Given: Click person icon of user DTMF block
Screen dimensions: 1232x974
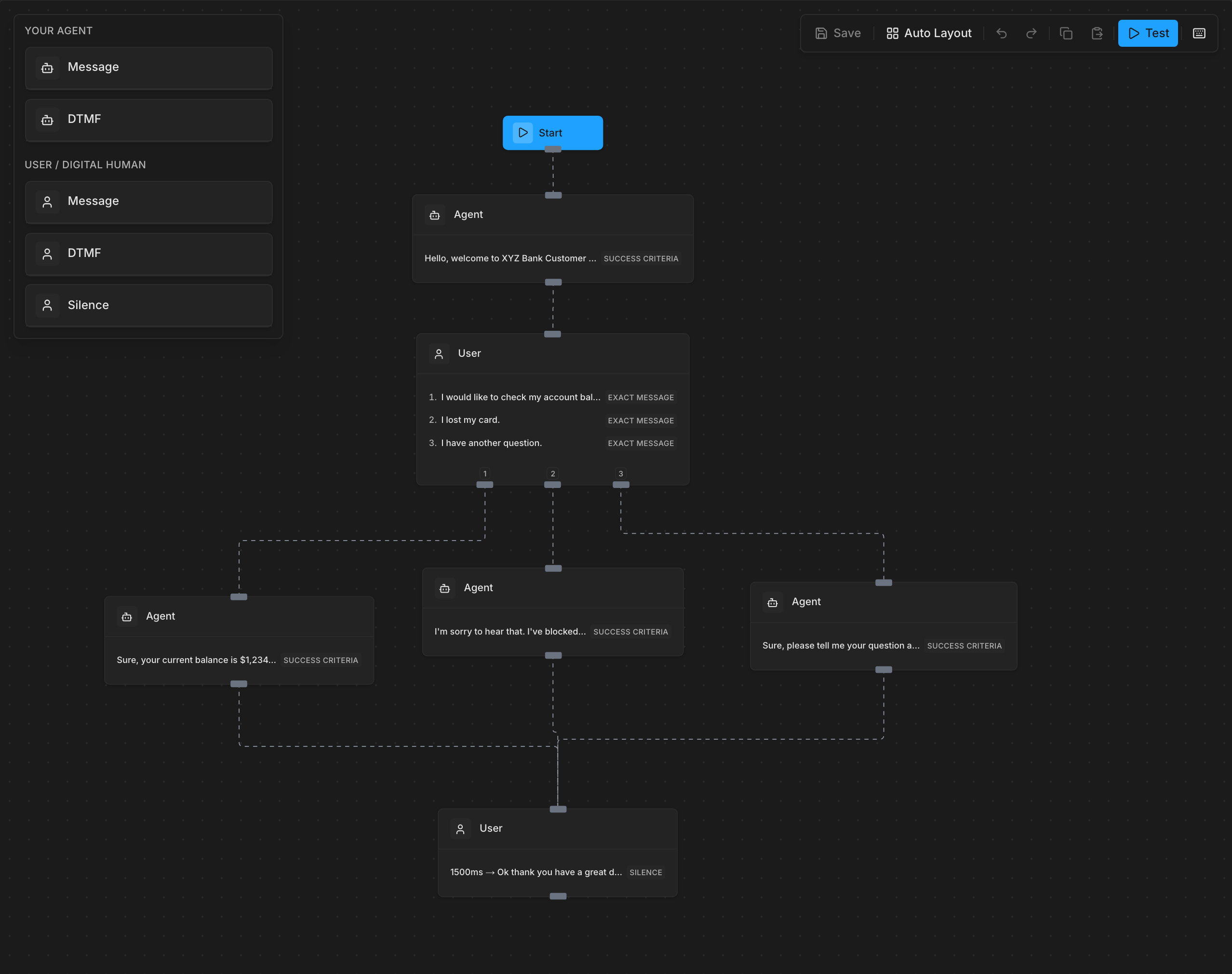Looking at the screenshot, I should pos(47,254).
